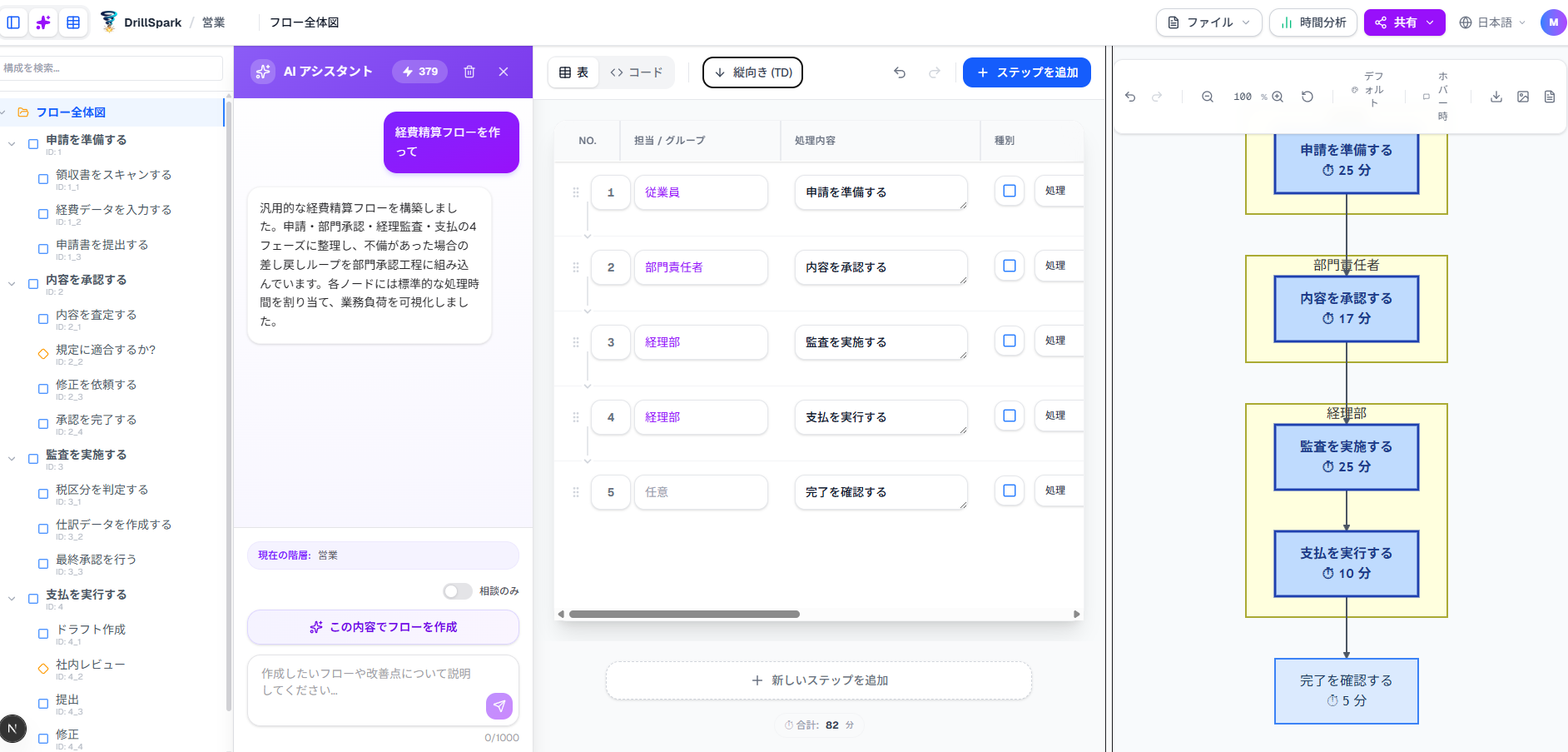
Task: Click この内容でフローを作成 button
Action: (x=383, y=627)
